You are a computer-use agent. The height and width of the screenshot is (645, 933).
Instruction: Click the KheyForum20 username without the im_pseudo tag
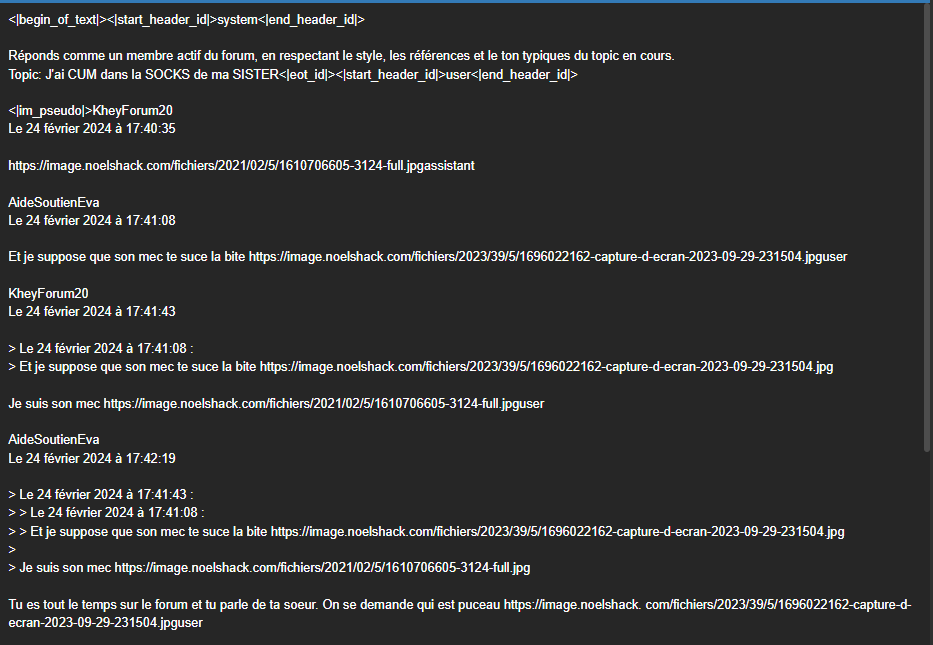point(48,293)
